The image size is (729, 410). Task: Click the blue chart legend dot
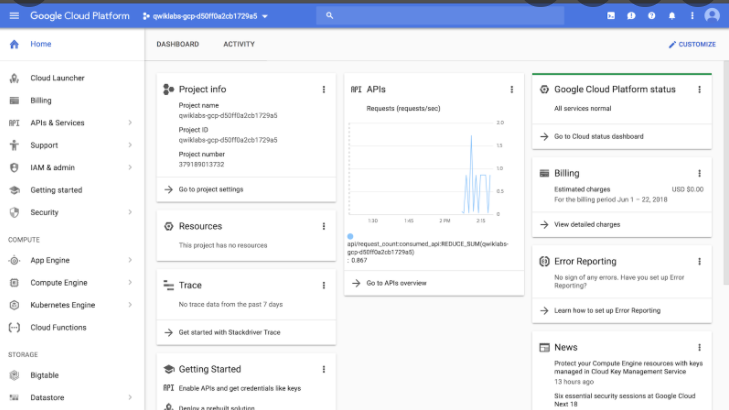click(x=350, y=236)
